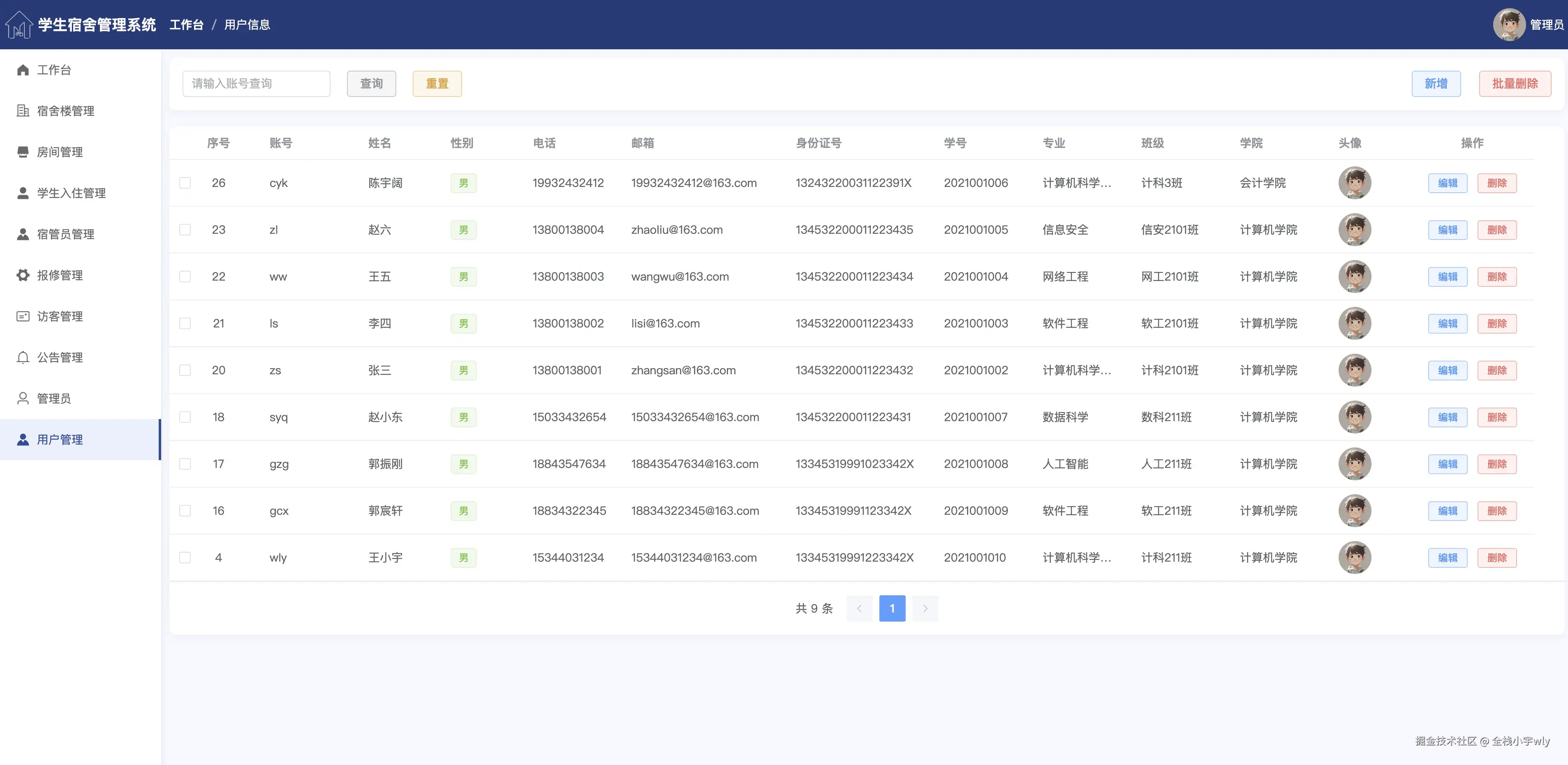Viewport: 1568px width, 765px height.
Task: Select the 访客管理 card icon
Action: click(x=23, y=316)
